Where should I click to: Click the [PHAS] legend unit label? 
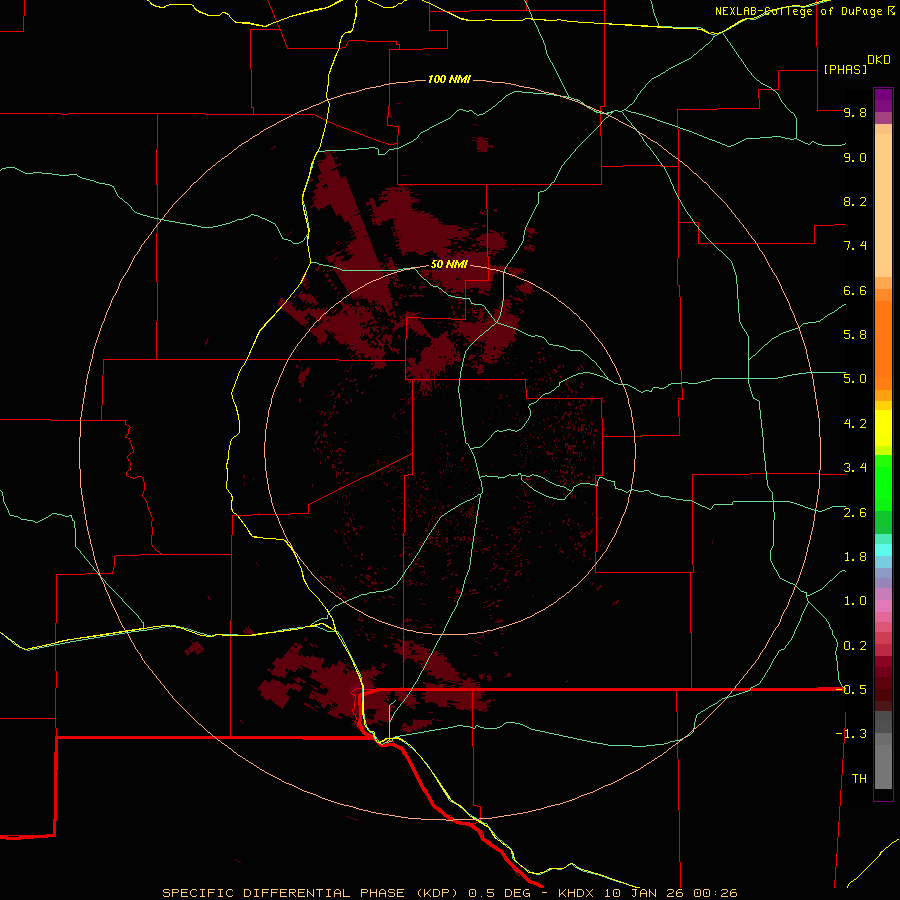pyautogui.click(x=845, y=69)
